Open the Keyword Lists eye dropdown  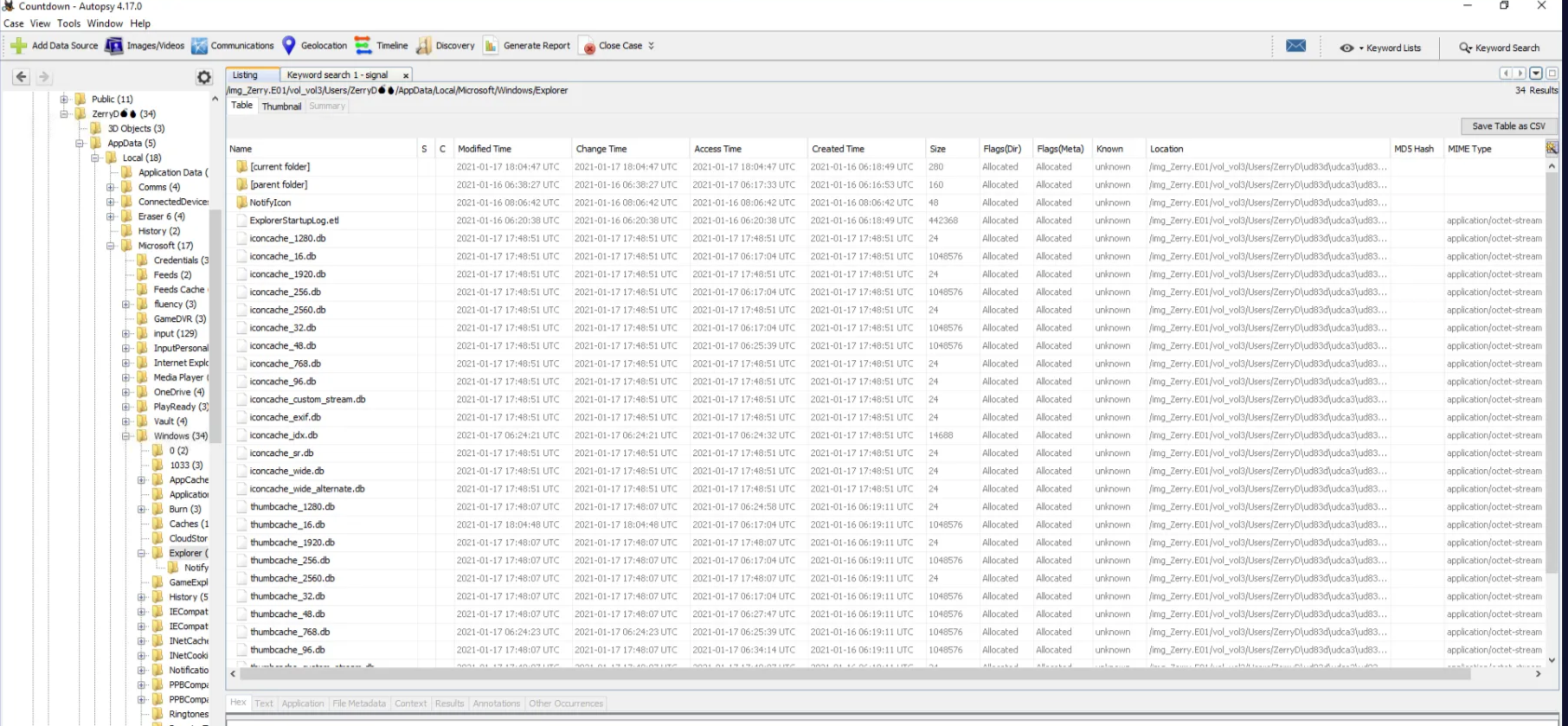(x=1380, y=48)
